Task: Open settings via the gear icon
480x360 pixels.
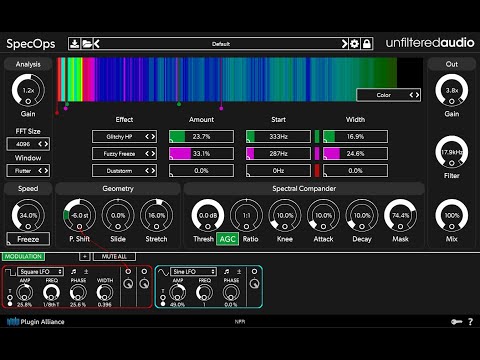Action: [355, 44]
